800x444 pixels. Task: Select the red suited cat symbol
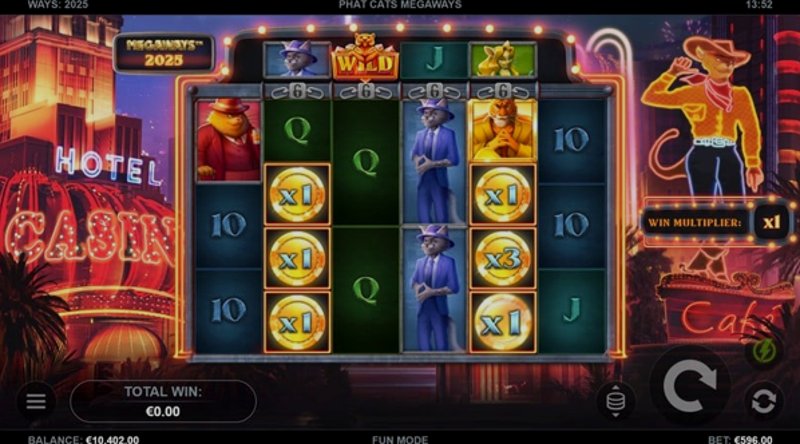point(228,140)
